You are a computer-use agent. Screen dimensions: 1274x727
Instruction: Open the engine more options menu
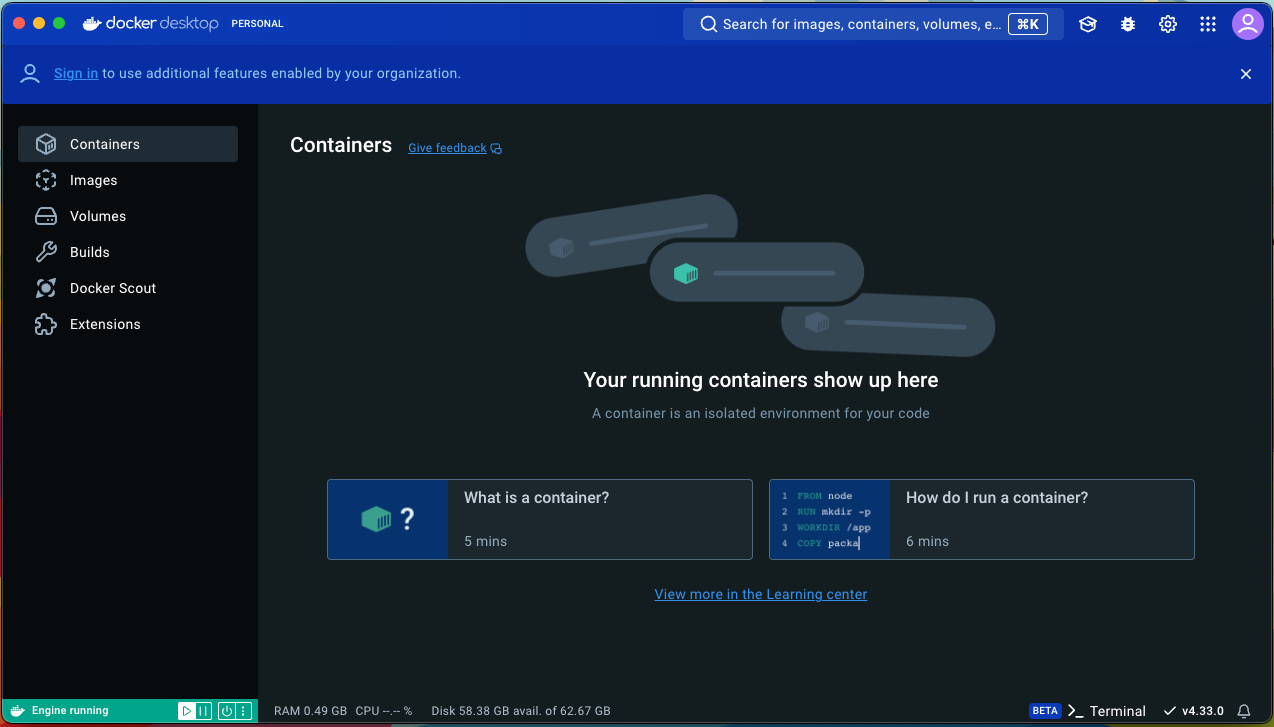243,711
